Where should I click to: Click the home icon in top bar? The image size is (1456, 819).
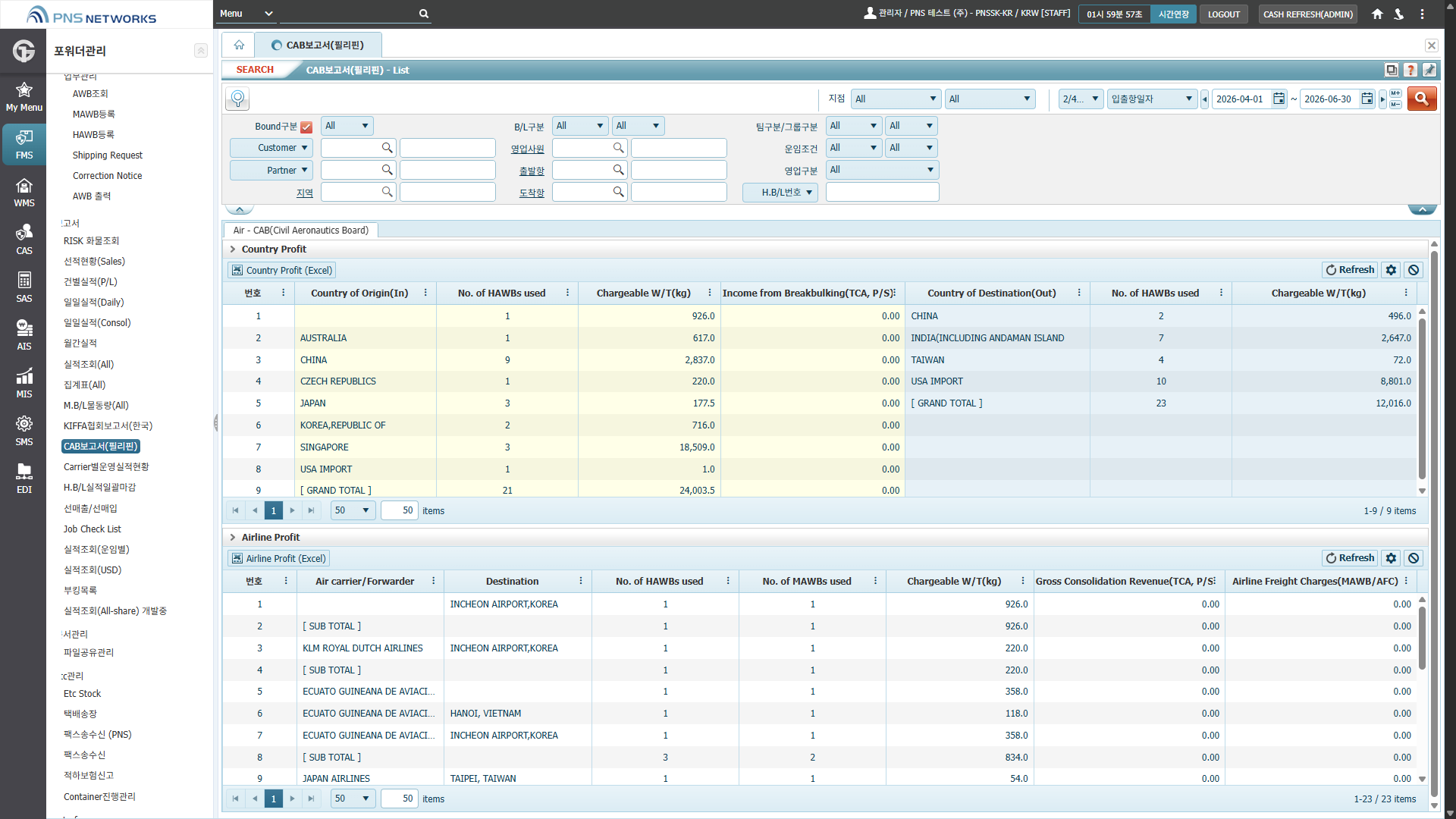pyautogui.click(x=1377, y=14)
